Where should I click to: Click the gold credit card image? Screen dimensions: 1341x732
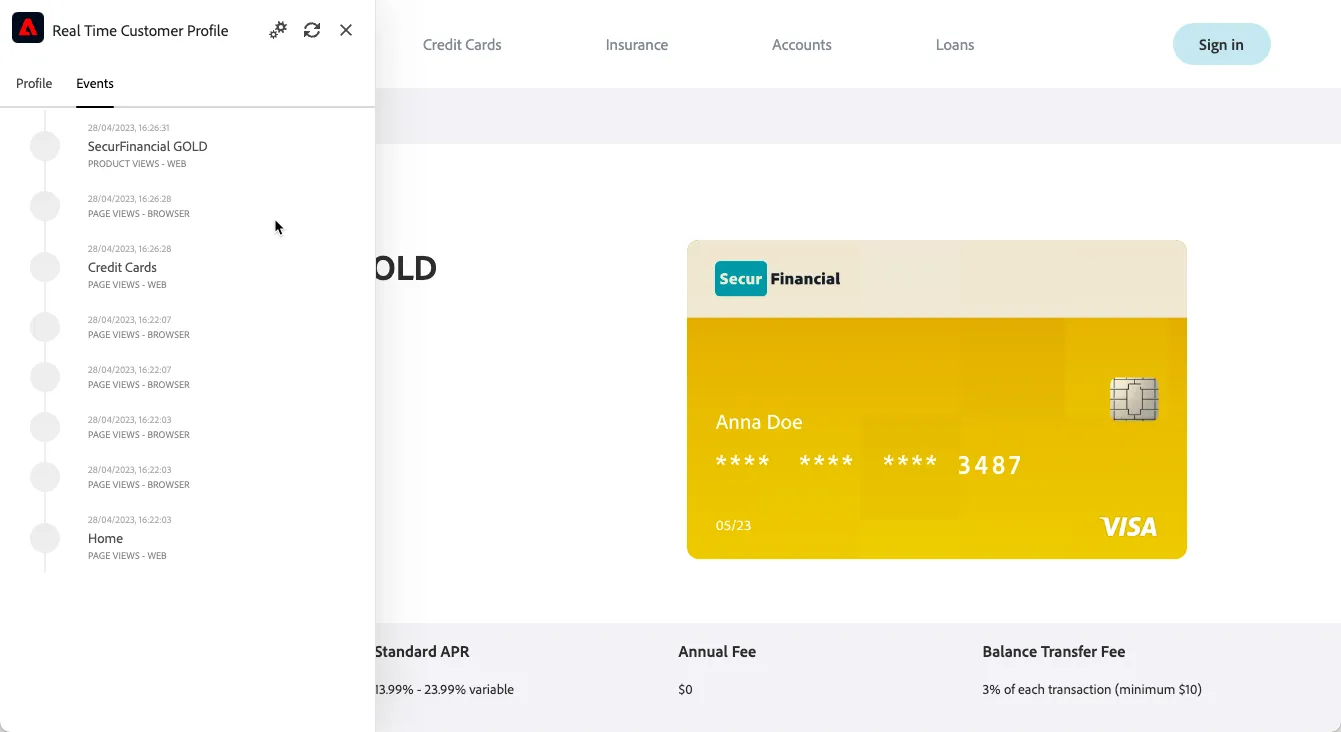pyautogui.click(x=937, y=400)
